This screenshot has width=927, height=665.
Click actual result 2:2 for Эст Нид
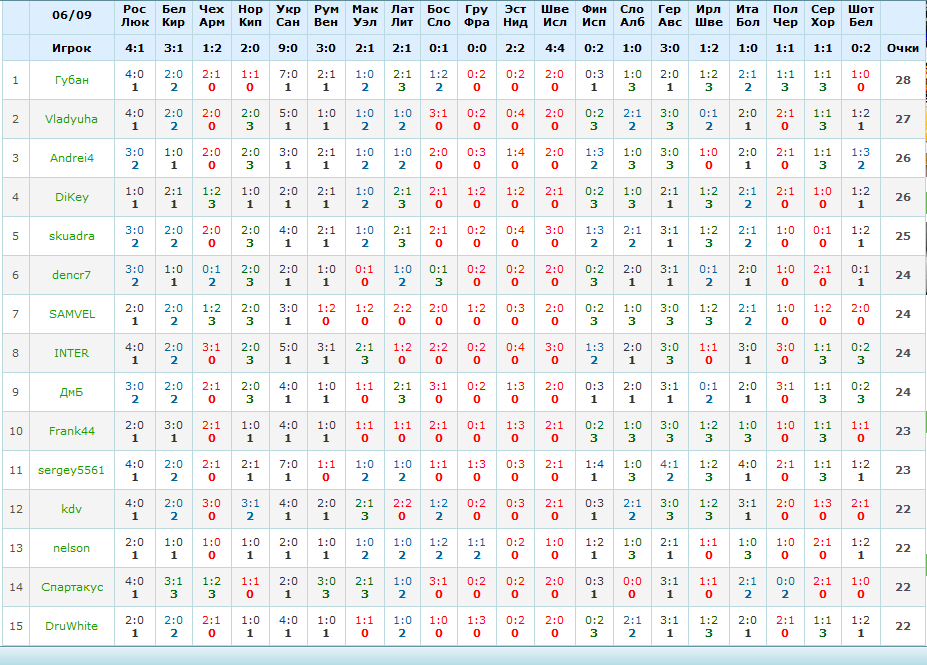pyautogui.click(x=515, y=48)
